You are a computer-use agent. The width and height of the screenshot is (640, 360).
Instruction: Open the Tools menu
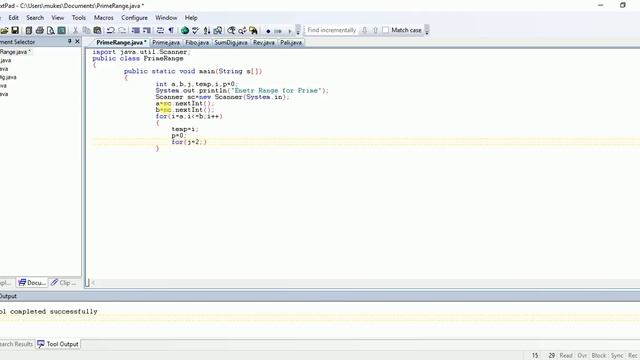coord(79,18)
